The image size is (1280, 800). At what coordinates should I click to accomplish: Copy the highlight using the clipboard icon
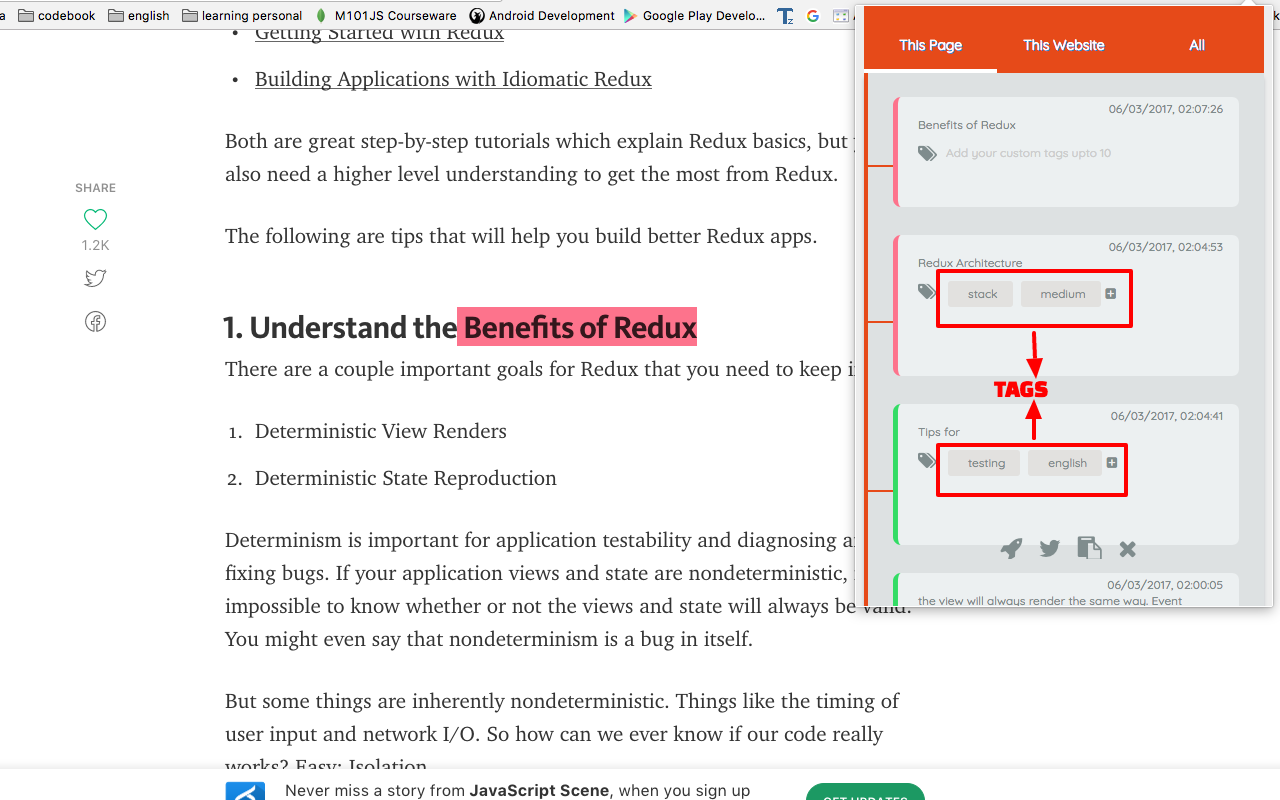coord(1089,548)
